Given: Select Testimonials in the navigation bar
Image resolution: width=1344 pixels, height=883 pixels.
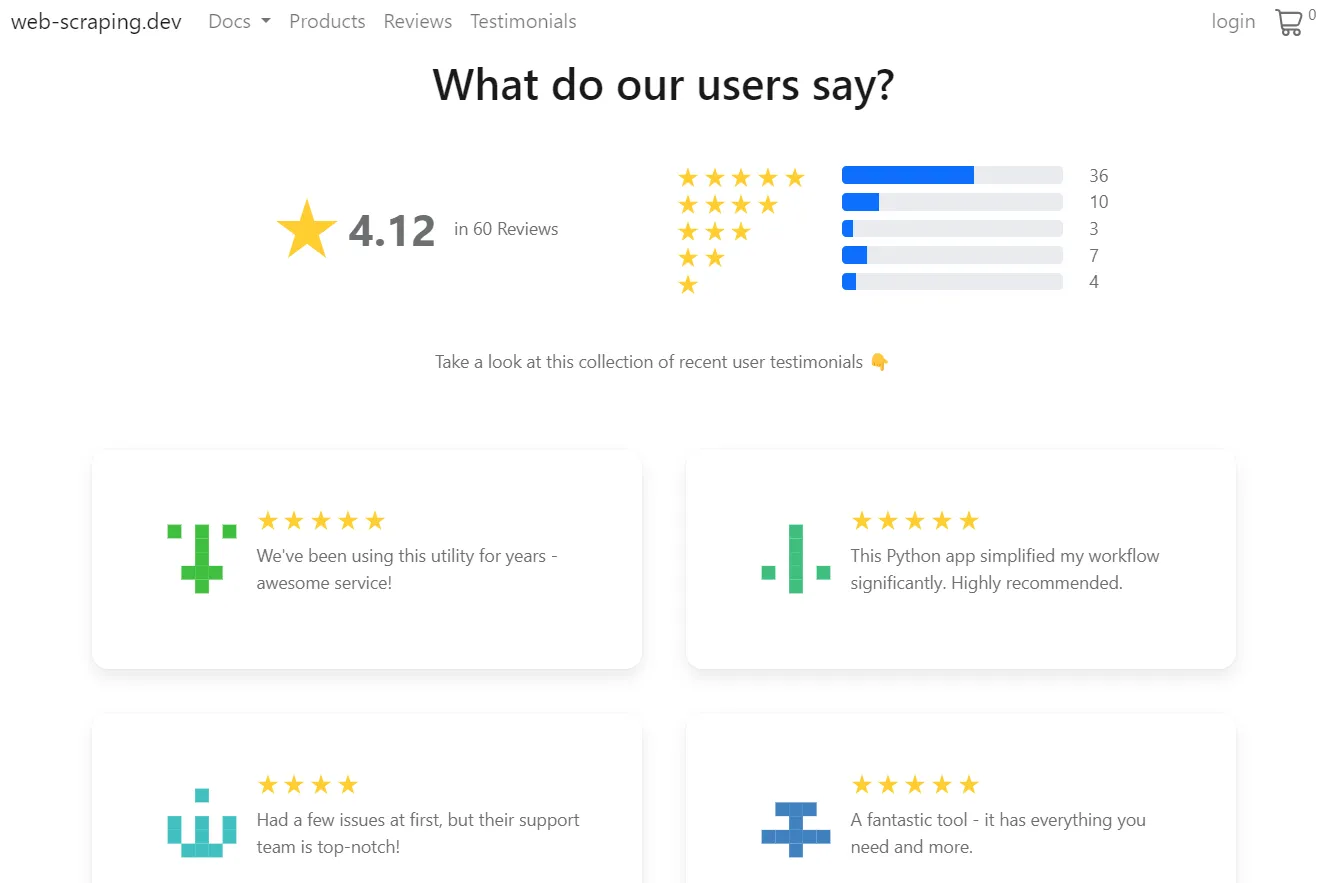Looking at the screenshot, I should click(523, 21).
